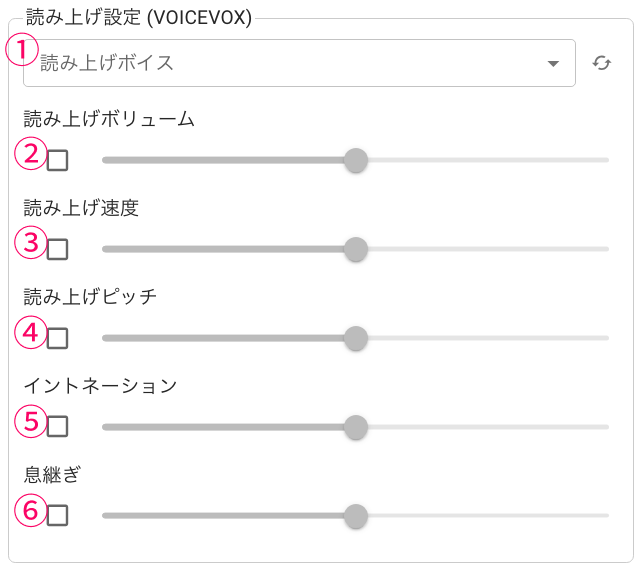
Task: Tick the イントネーション checkbox
Action: [x=58, y=427]
